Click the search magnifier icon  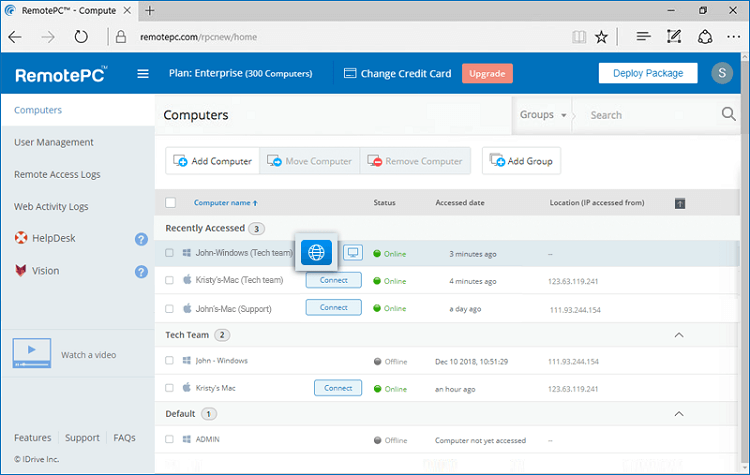pos(728,114)
